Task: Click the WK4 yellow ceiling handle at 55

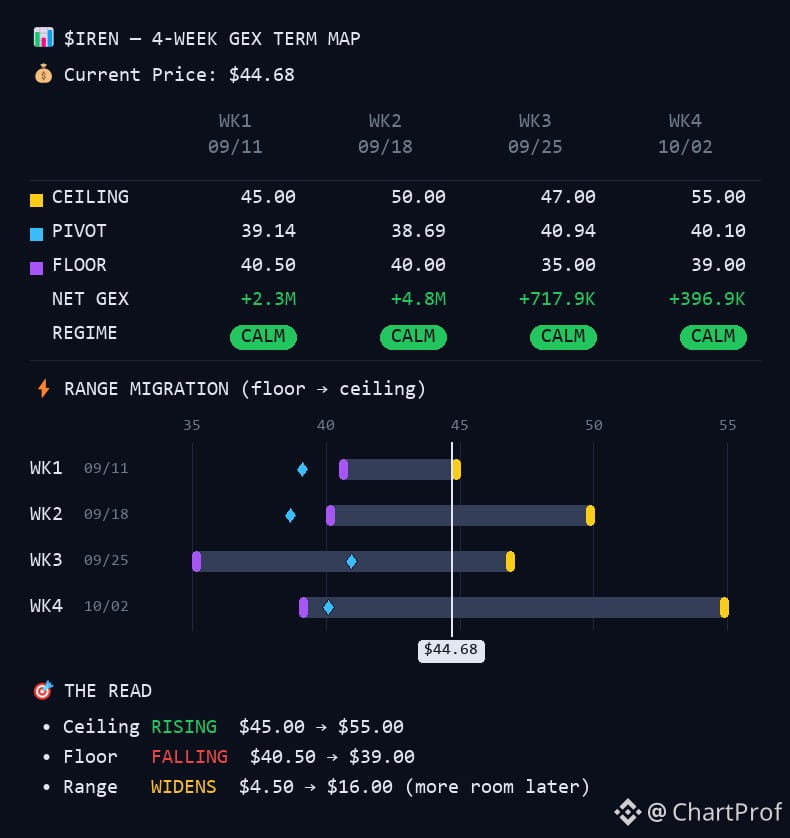Action: (x=724, y=607)
